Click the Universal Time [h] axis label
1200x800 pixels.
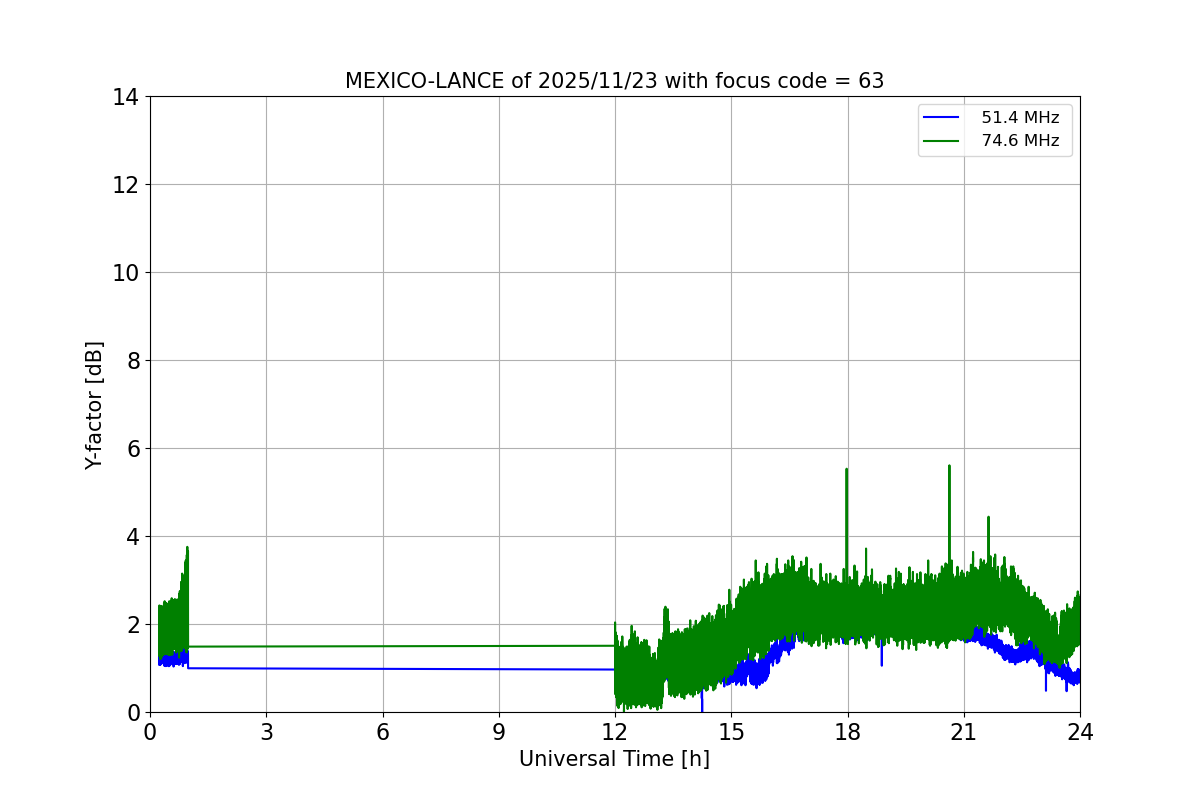[614, 759]
